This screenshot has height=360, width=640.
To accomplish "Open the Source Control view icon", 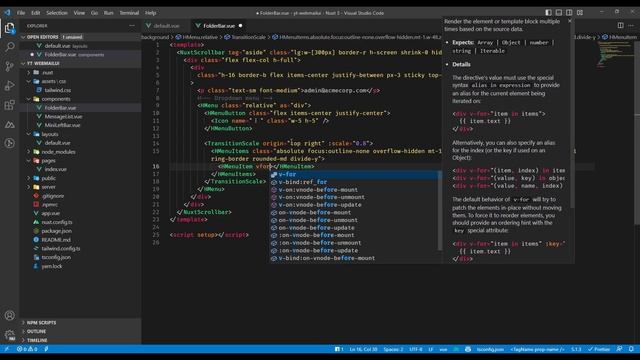I will [9, 66].
